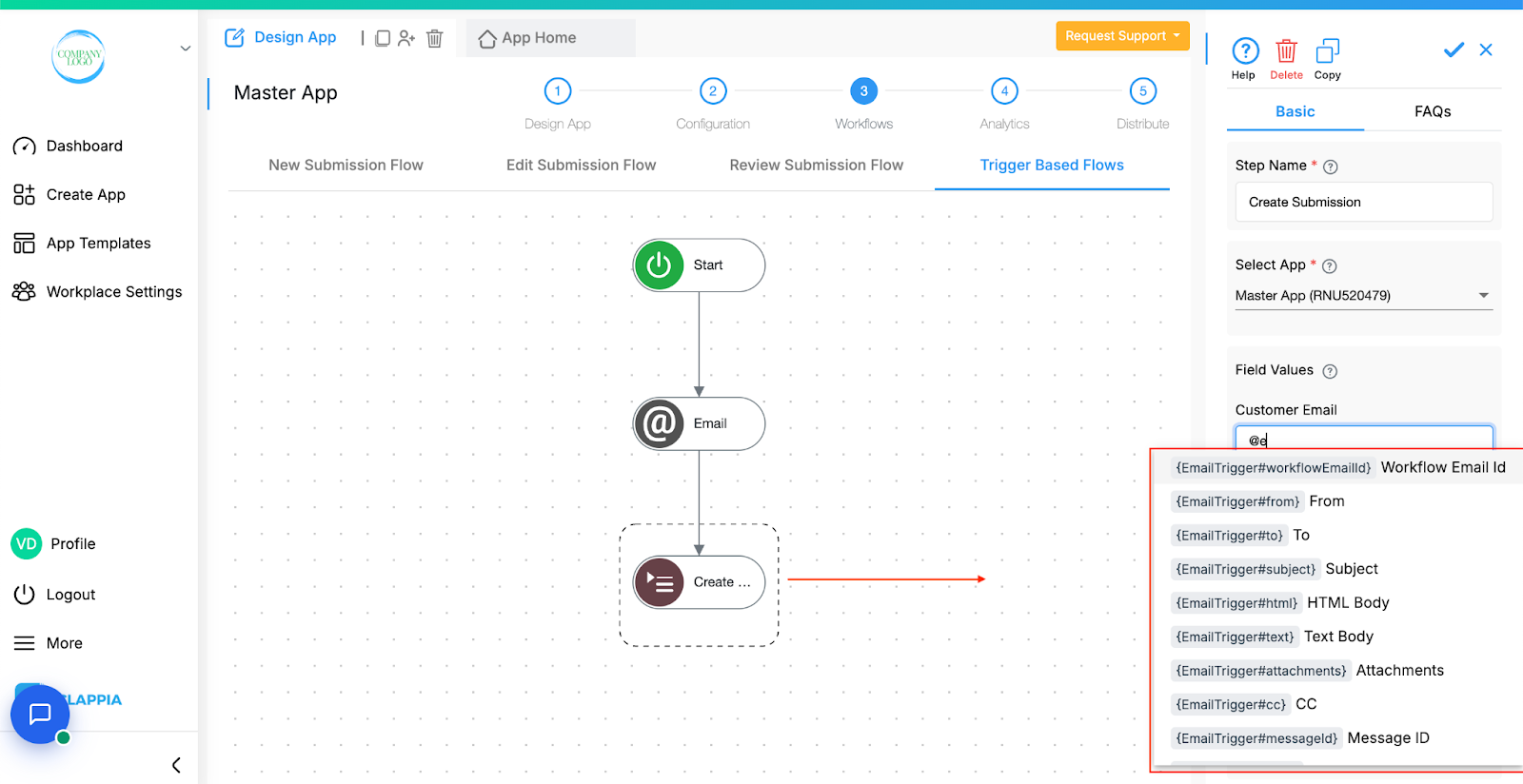1523x784 pixels.
Task: Select the Email node in the workflow
Action: (700, 424)
